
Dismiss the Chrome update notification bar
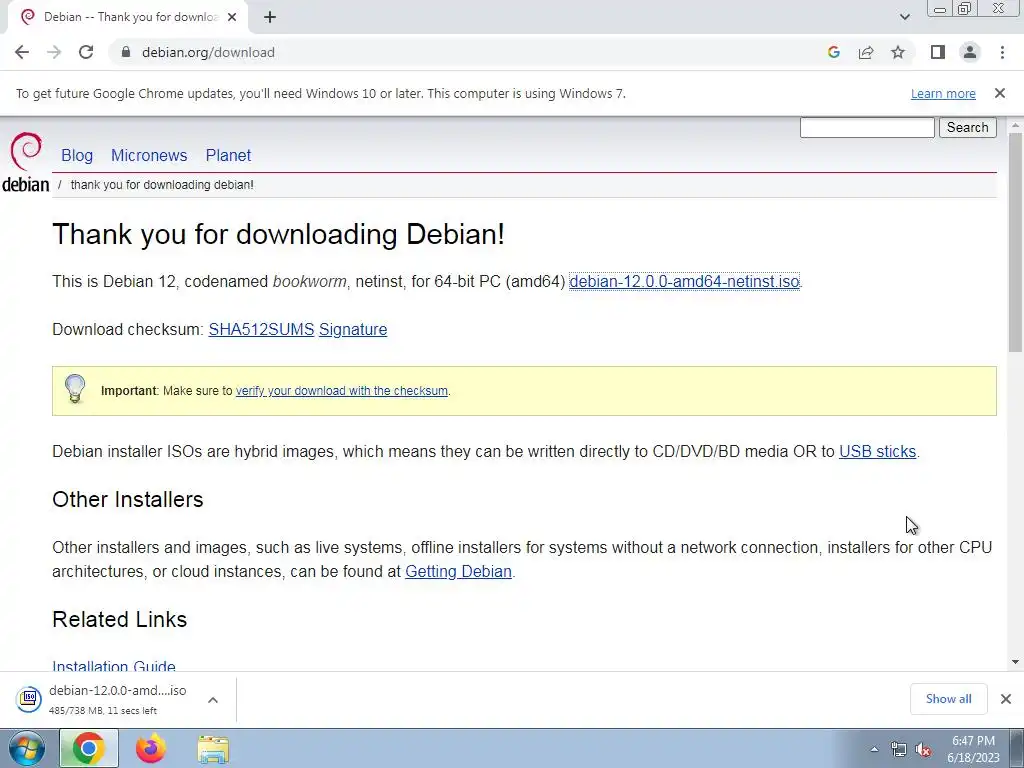click(x=1000, y=93)
